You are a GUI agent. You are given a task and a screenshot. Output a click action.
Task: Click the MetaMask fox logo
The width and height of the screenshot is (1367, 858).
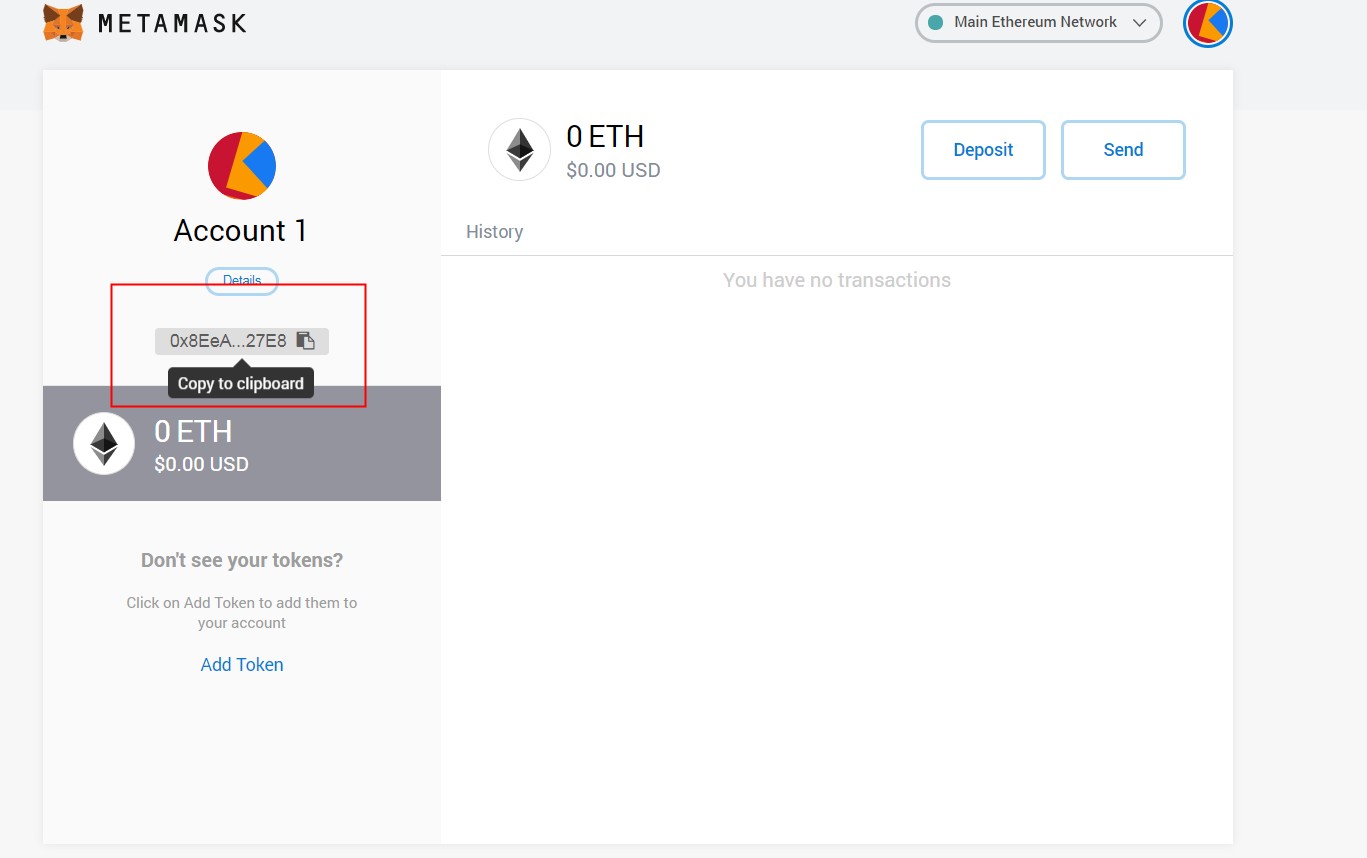tap(63, 23)
